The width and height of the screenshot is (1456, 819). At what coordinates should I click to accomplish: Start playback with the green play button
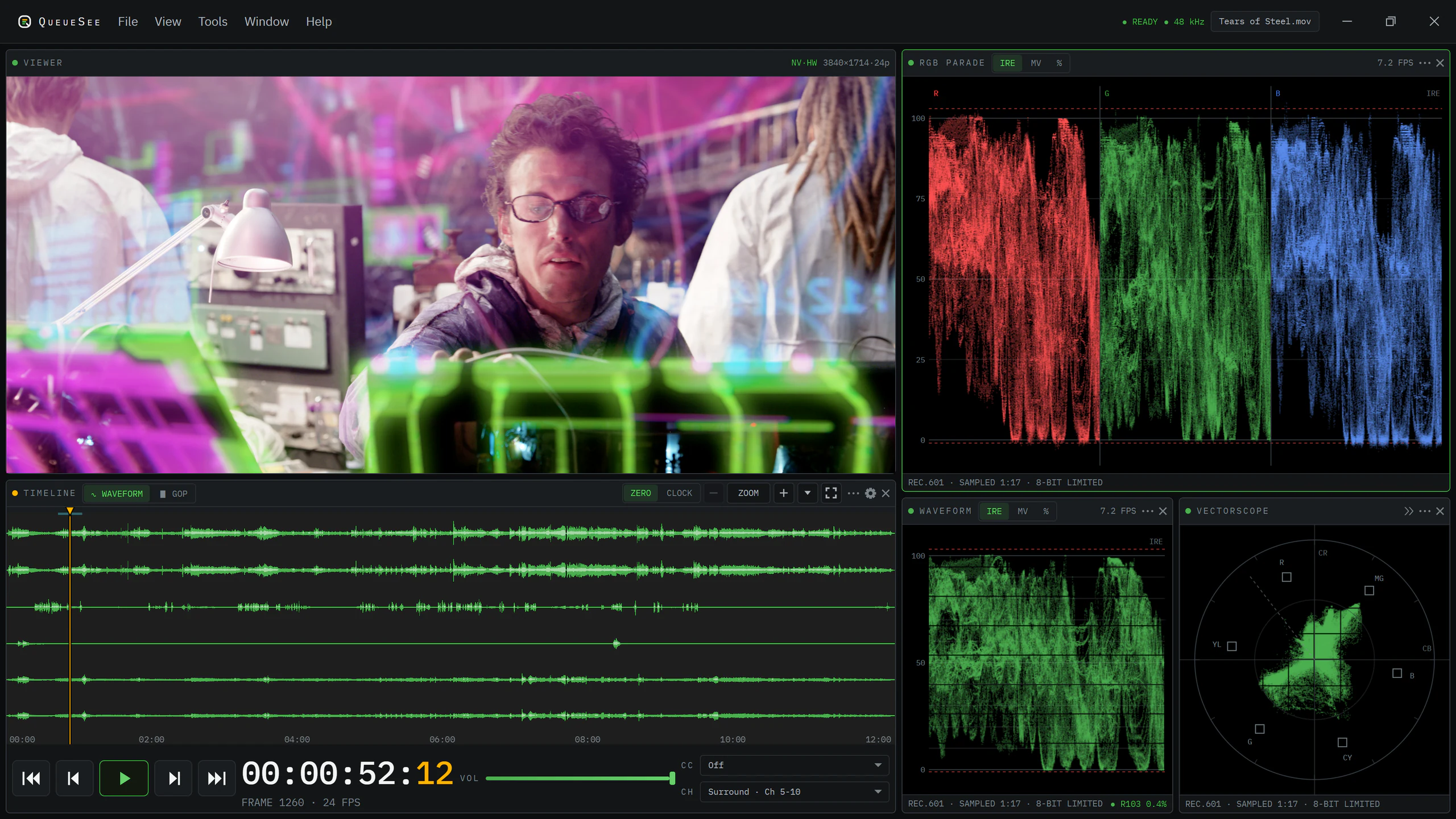click(x=124, y=778)
